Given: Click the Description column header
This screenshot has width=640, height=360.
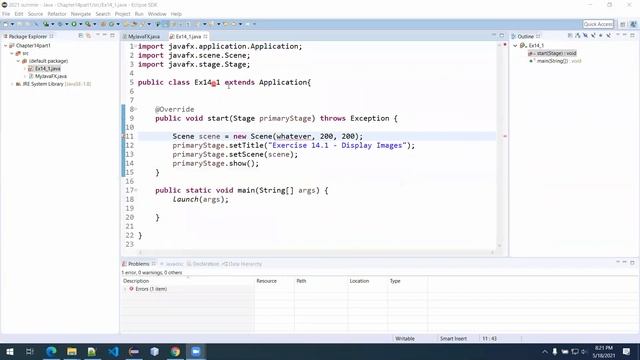Looking at the screenshot, I should [x=187, y=281].
